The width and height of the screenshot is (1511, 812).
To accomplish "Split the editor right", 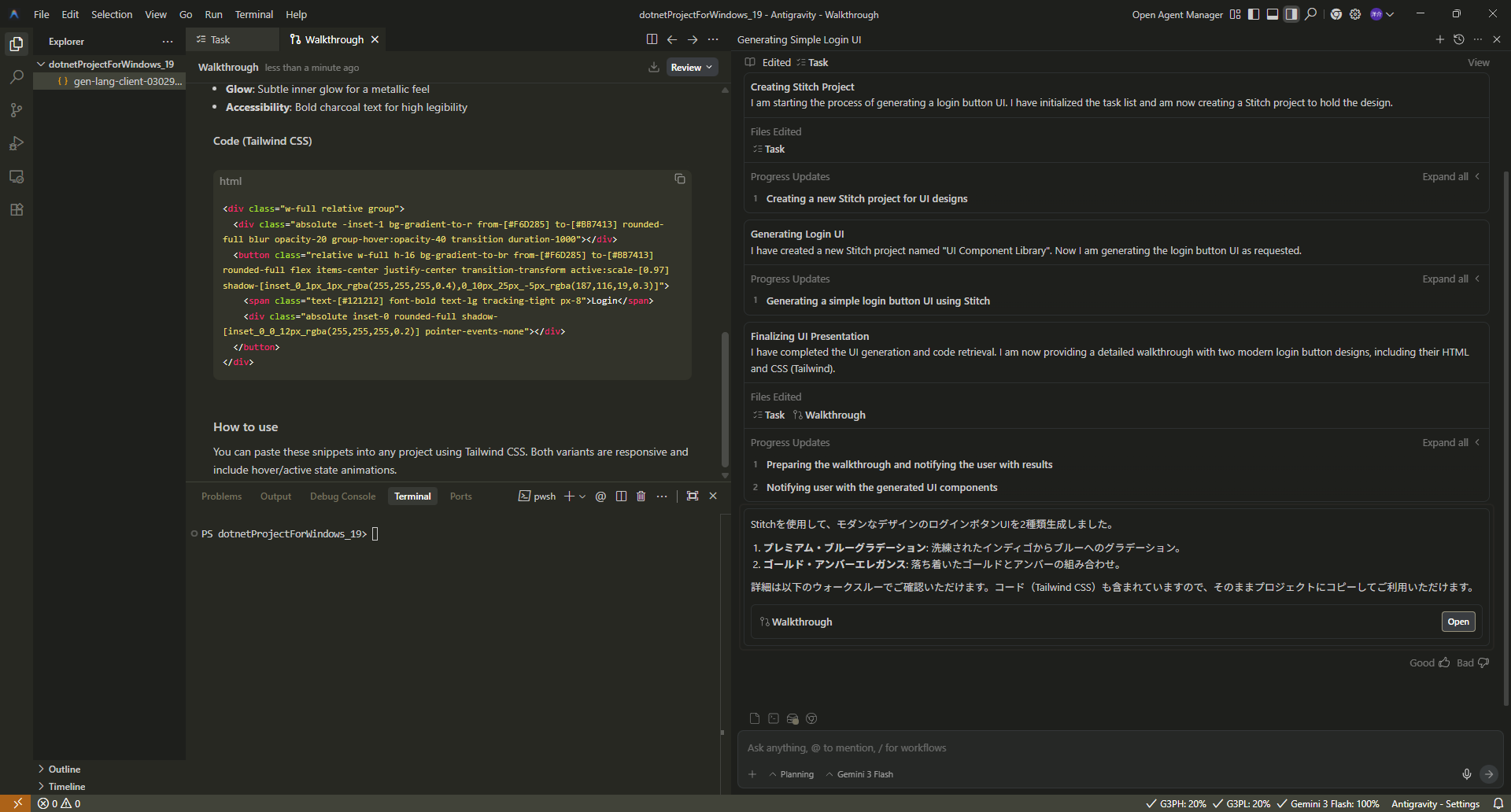I will point(652,39).
